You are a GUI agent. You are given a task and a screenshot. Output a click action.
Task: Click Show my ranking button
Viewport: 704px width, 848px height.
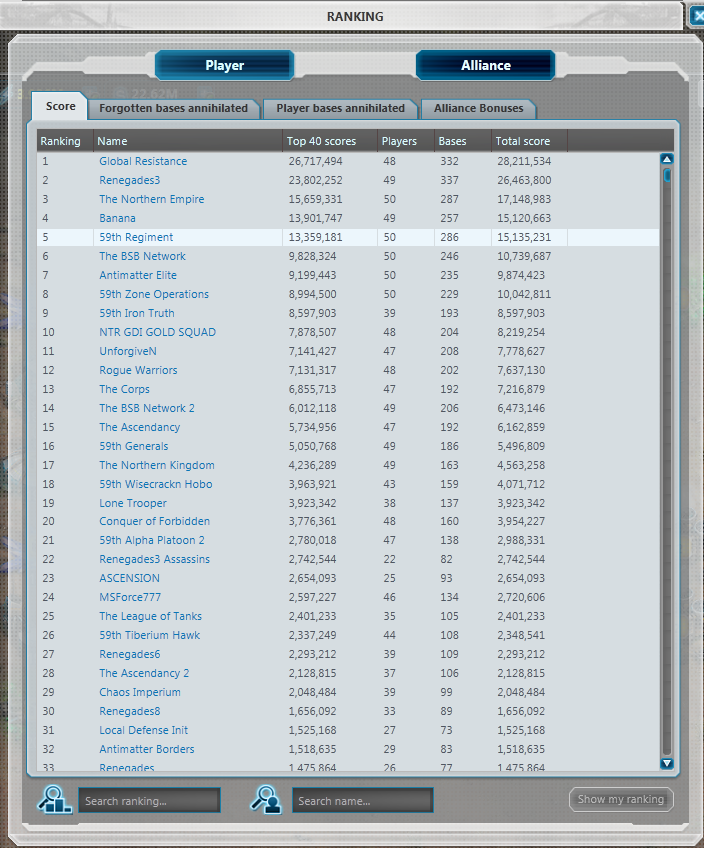(621, 799)
